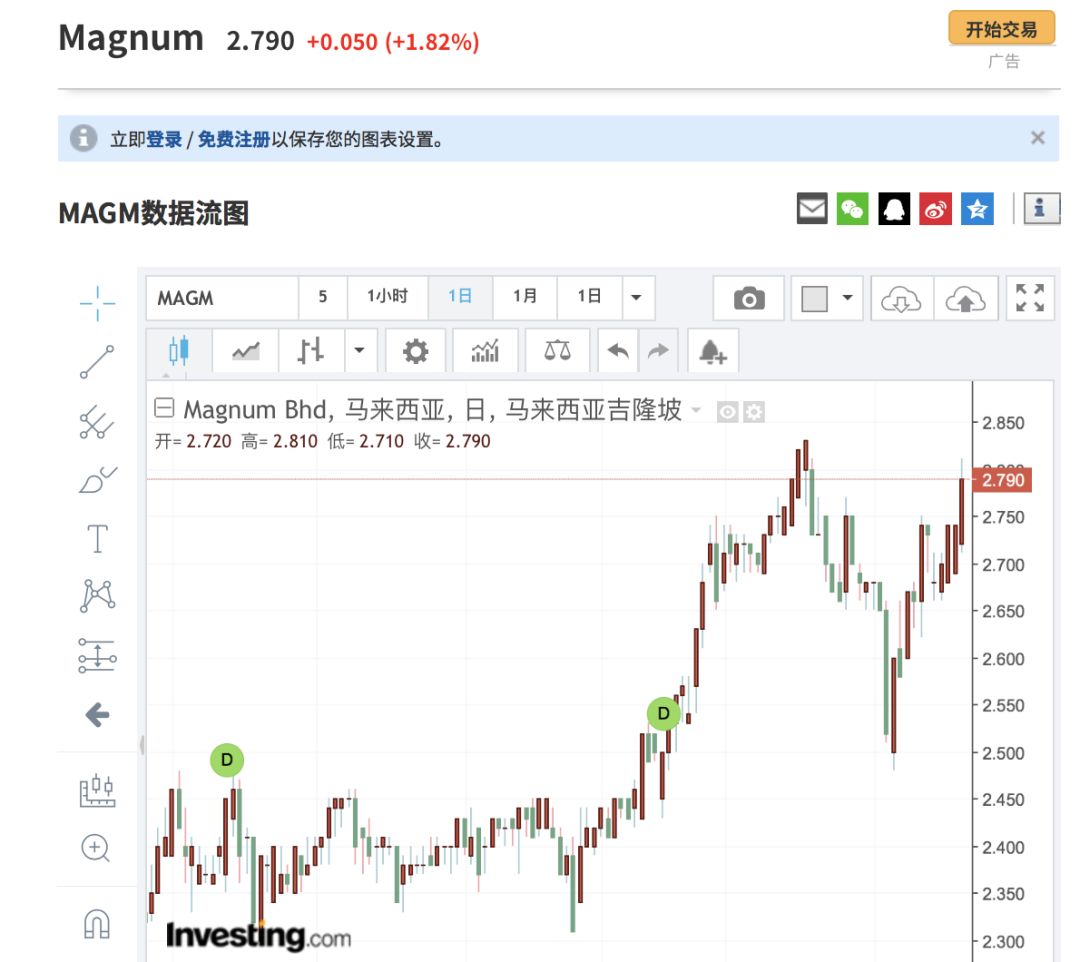The height and width of the screenshot is (962, 1080).
Task: Activate the zoom in tool
Action: click(x=96, y=848)
